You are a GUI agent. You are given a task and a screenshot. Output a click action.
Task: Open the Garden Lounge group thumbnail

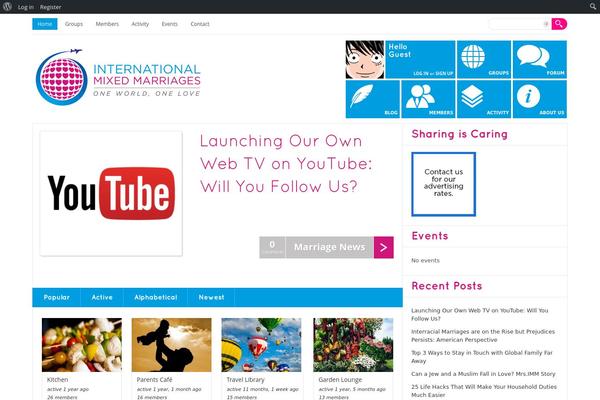coord(353,345)
